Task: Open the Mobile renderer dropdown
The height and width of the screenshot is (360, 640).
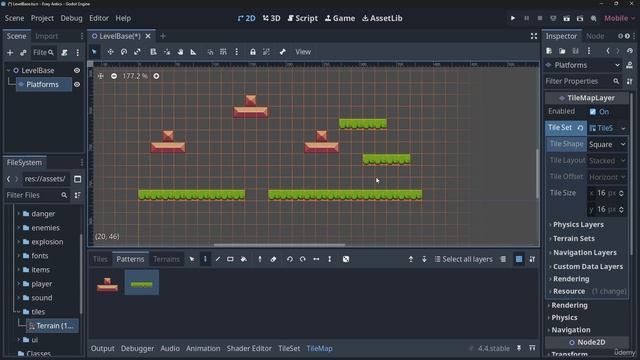Action: [620, 18]
